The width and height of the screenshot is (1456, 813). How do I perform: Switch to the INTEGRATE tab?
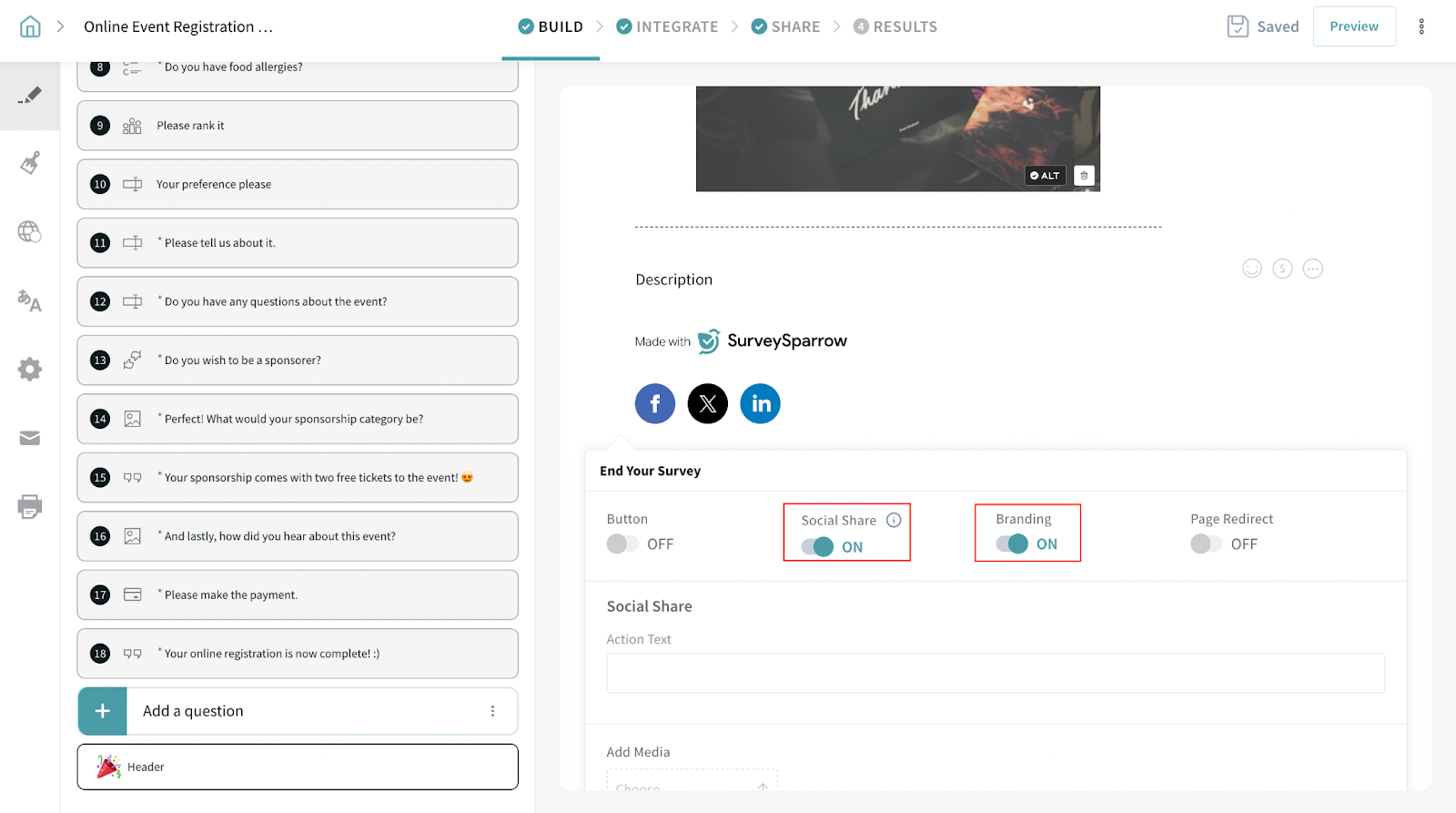pyautogui.click(x=667, y=26)
